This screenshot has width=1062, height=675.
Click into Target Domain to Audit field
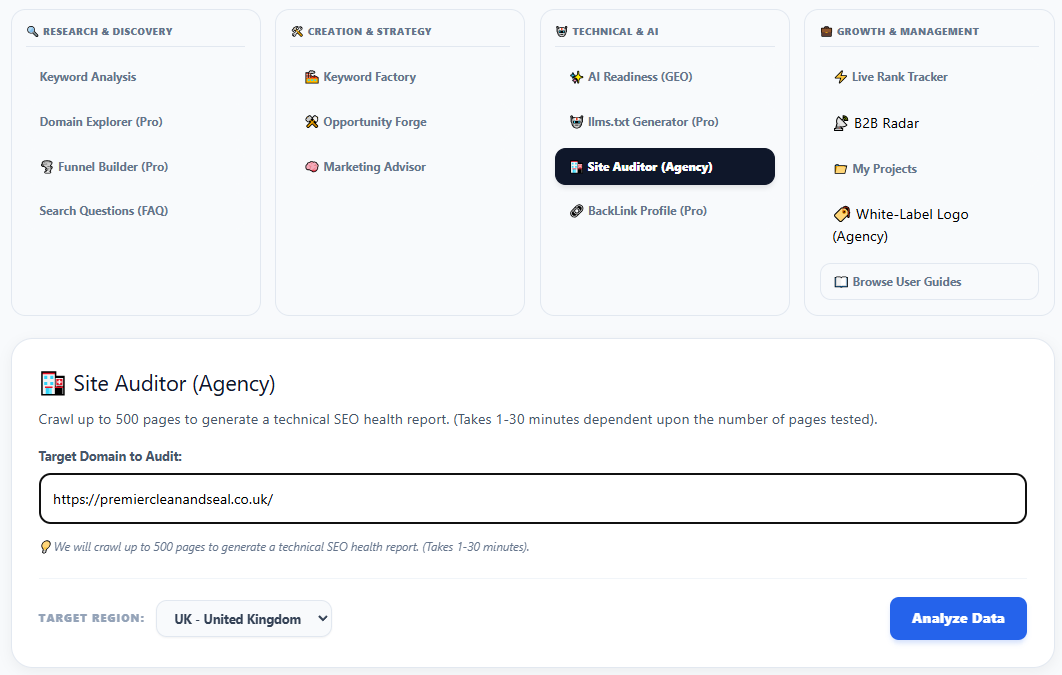click(x=533, y=499)
